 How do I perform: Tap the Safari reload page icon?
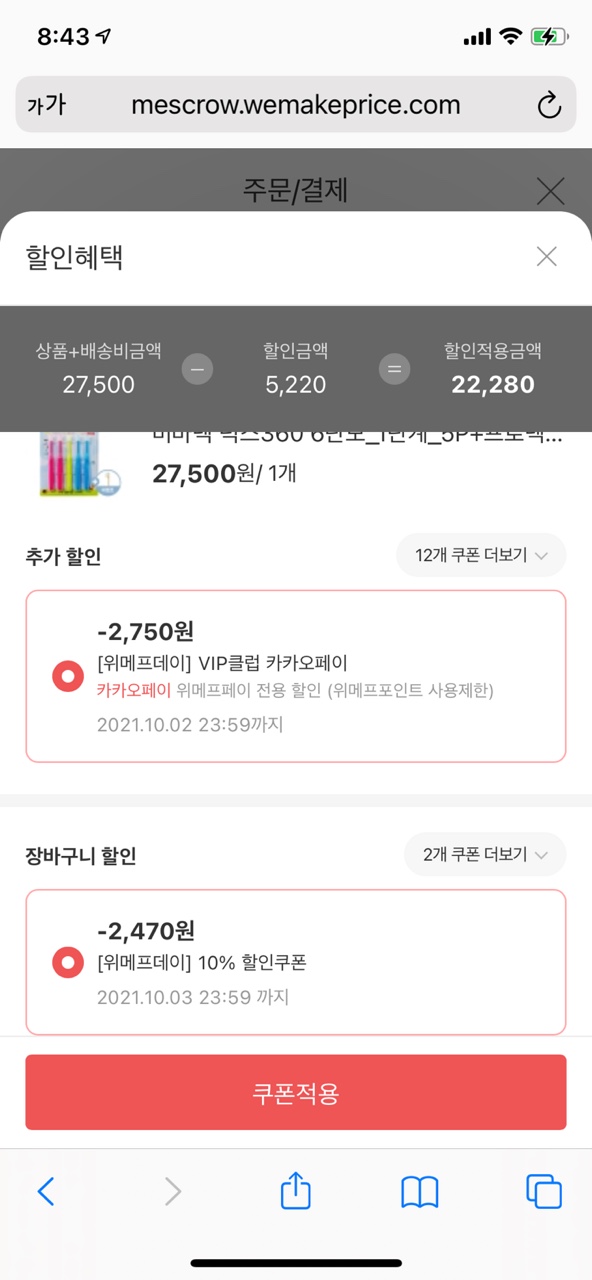549,105
